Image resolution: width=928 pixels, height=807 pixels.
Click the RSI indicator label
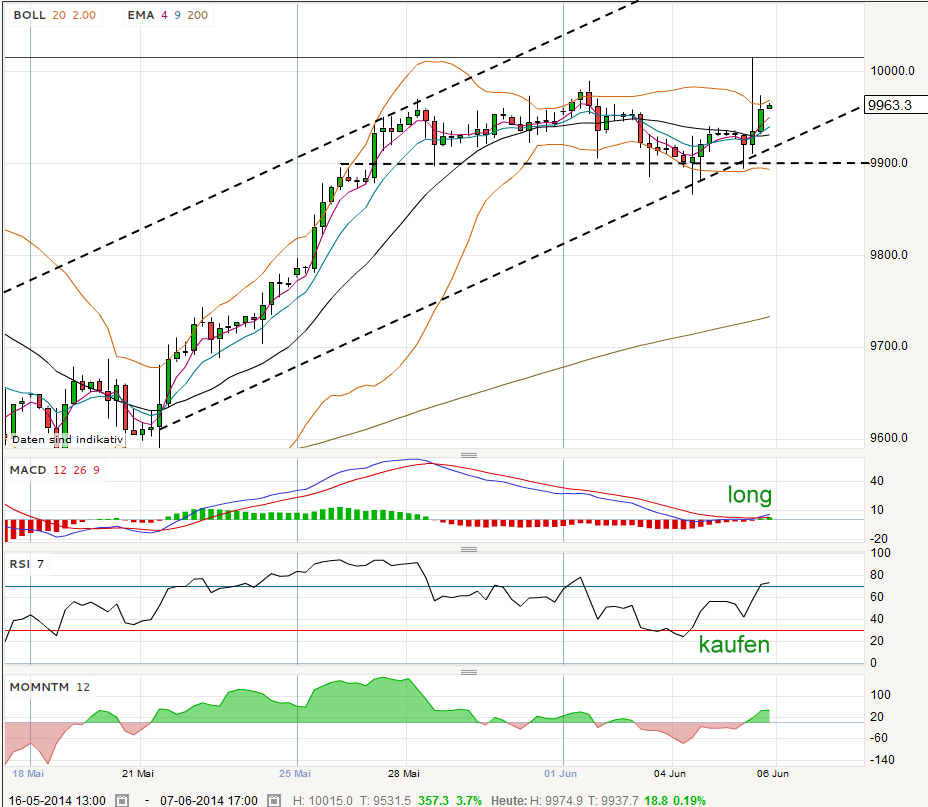[20, 564]
